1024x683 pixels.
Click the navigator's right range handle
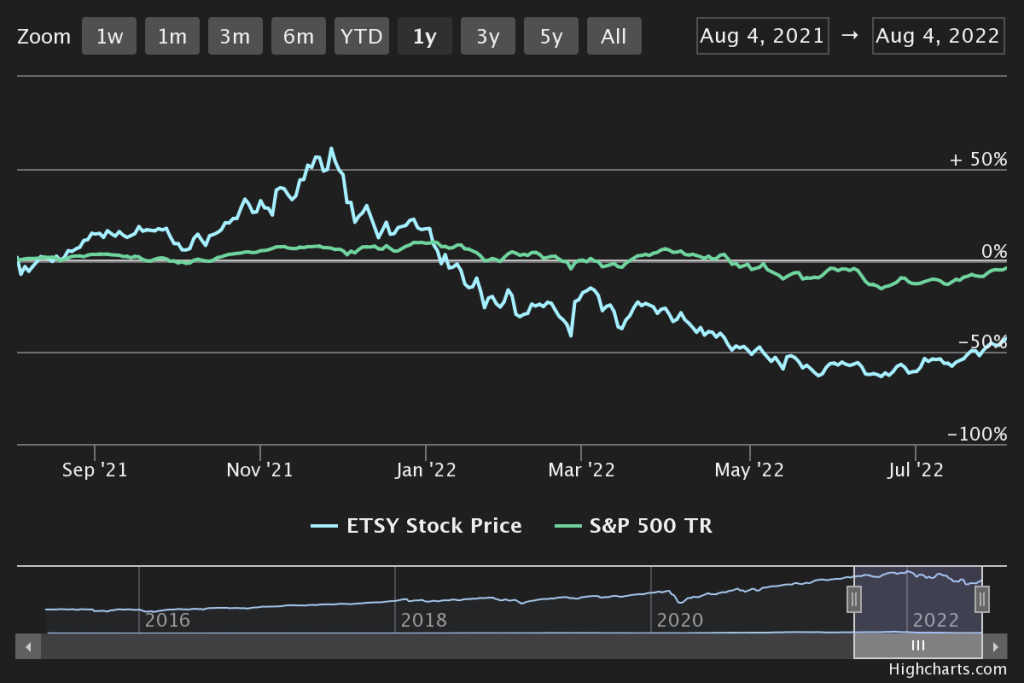coord(982,598)
